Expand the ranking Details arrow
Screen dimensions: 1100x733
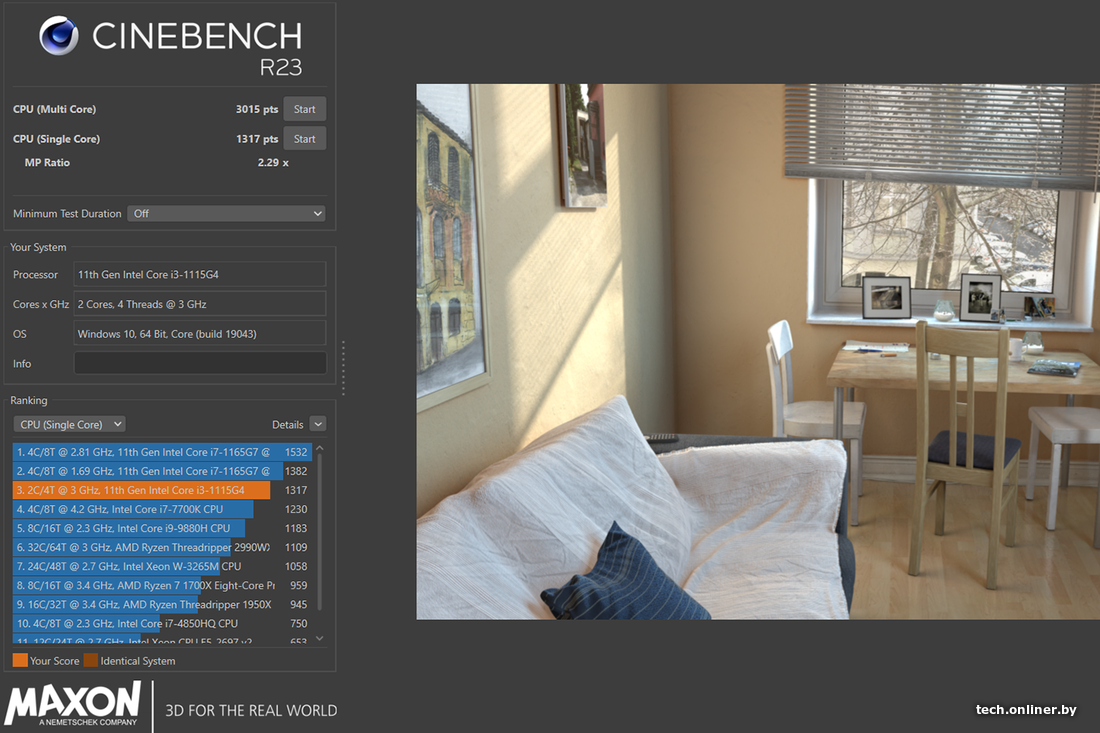[x=318, y=424]
